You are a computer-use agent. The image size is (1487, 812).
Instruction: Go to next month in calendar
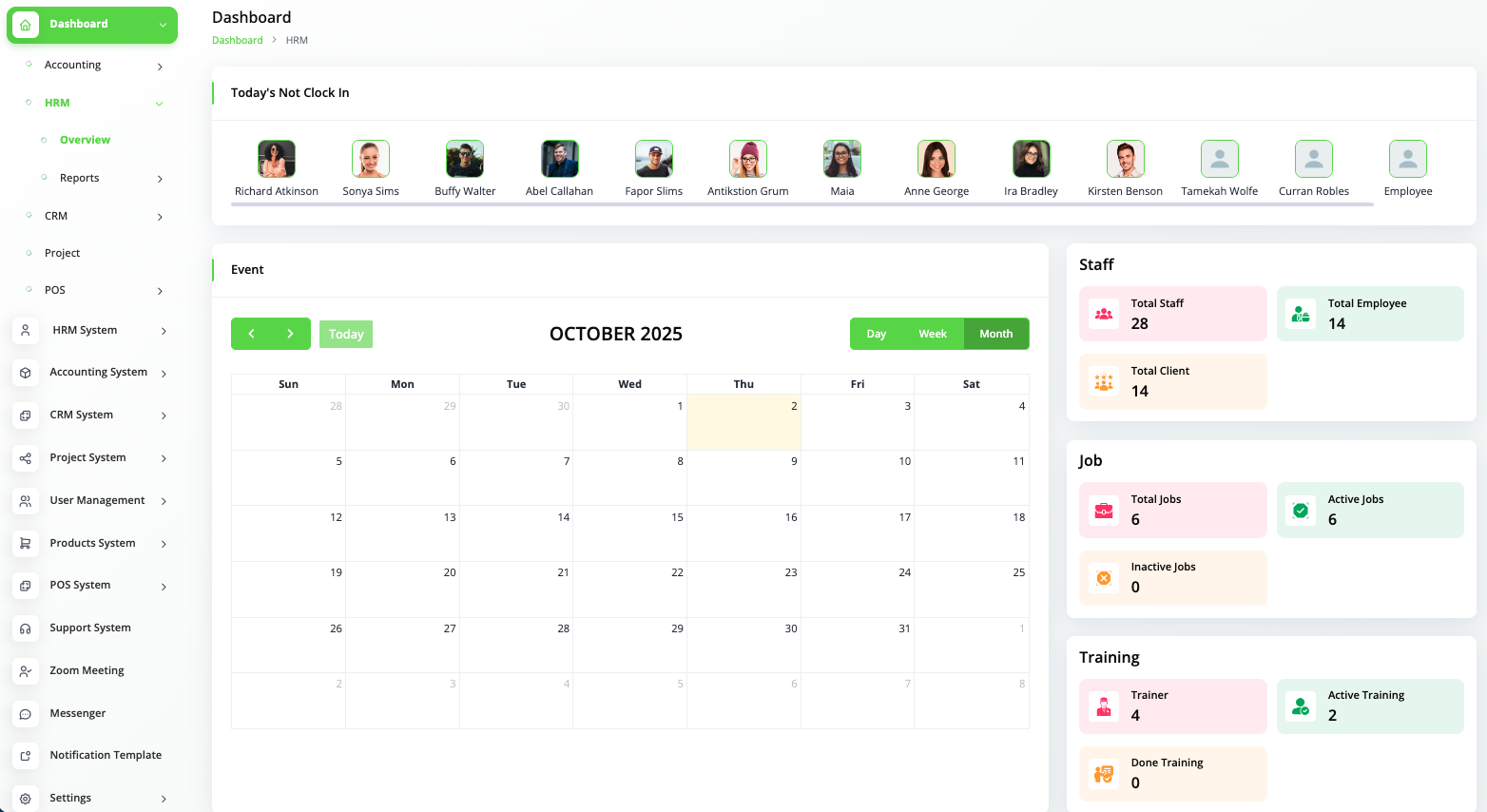(291, 334)
